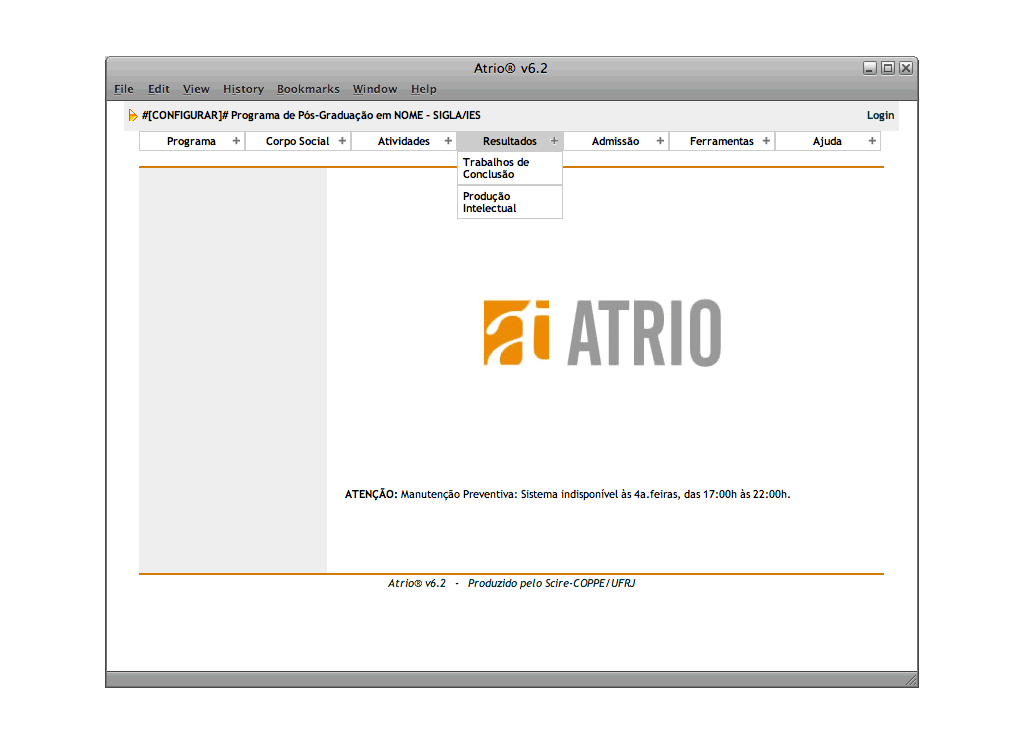Collapse the Resultados menu plus icon
1024x744 pixels.
click(554, 141)
